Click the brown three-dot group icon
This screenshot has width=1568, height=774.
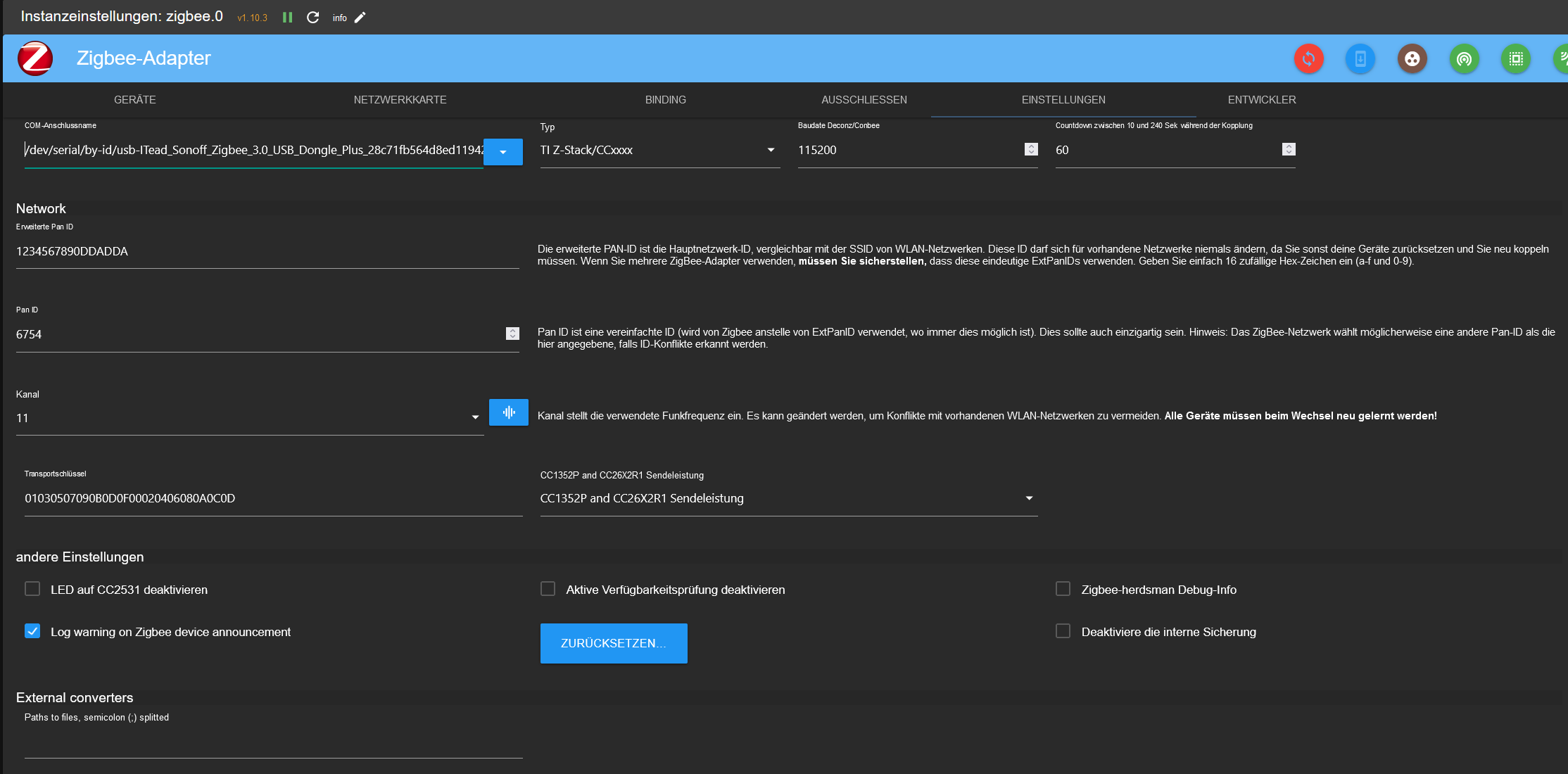click(x=1412, y=58)
